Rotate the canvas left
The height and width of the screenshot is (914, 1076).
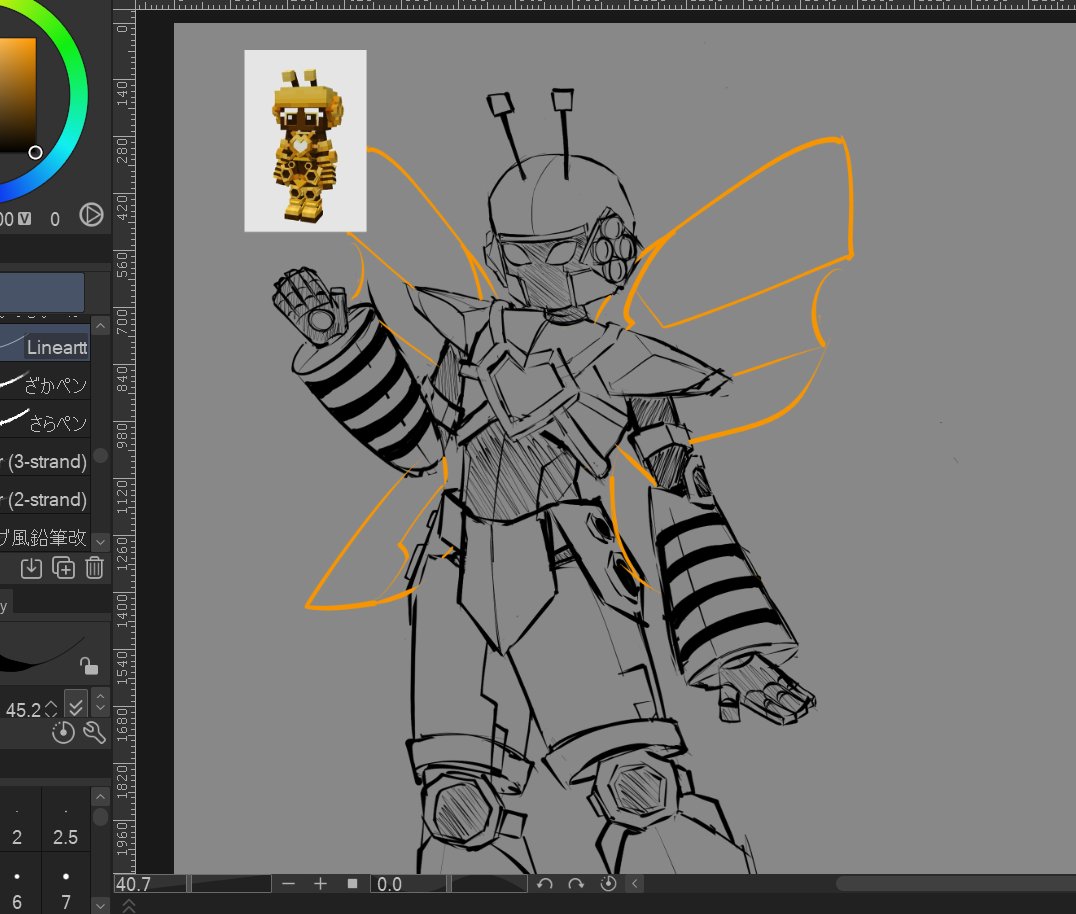point(545,884)
